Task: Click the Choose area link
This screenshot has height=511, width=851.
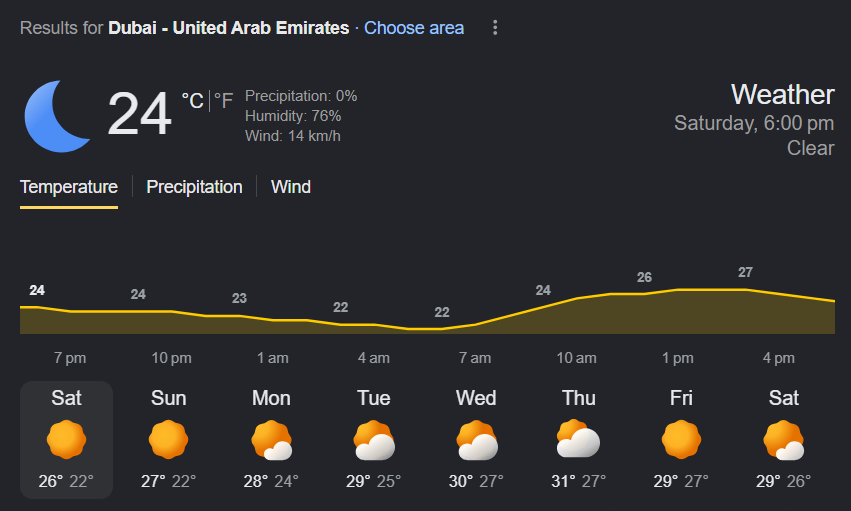Action: (x=414, y=28)
